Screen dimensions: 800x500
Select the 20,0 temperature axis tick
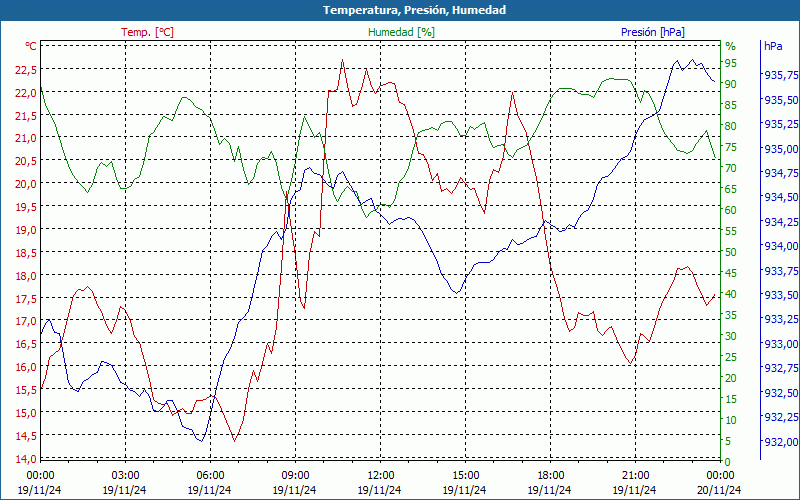pyautogui.click(x=26, y=184)
